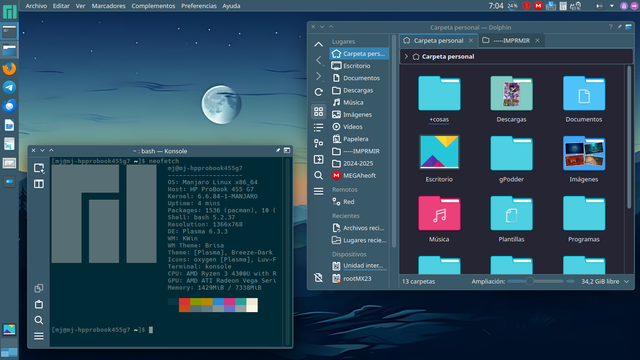The image size is (640, 360).
Task: Open MEGAheoft in Places panel
Action: tap(359, 176)
